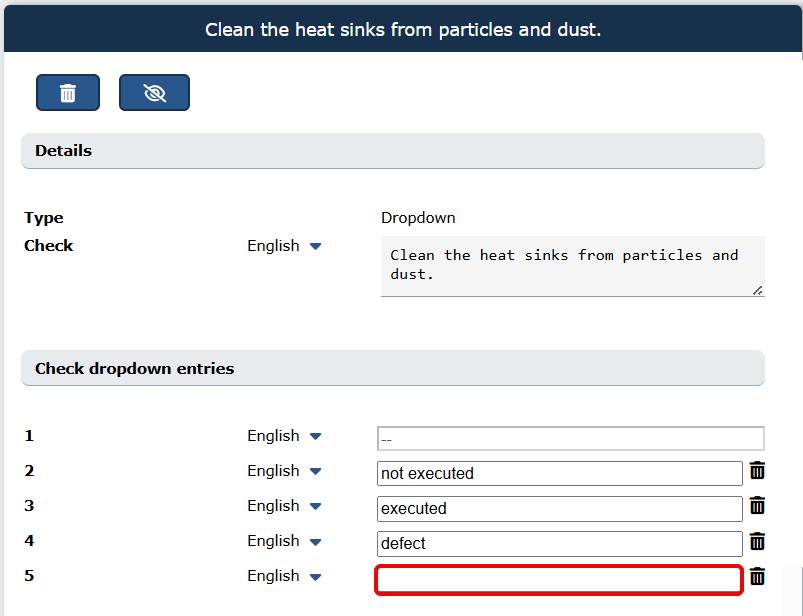Open English language dropdown for entry 2

(284, 471)
